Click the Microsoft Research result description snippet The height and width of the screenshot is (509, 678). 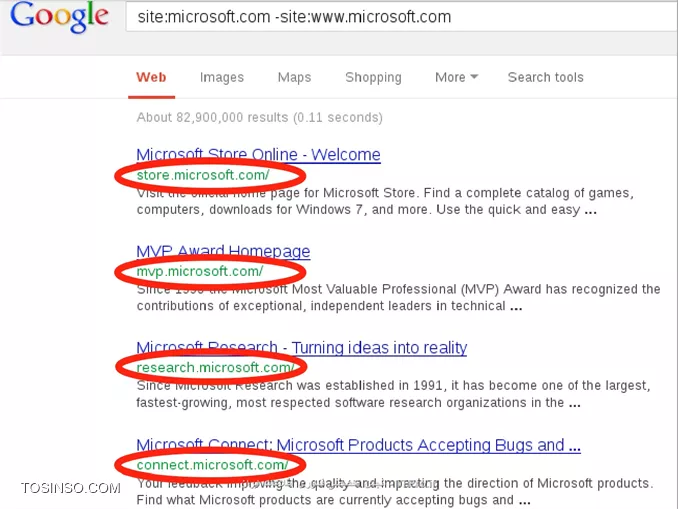coord(393,394)
